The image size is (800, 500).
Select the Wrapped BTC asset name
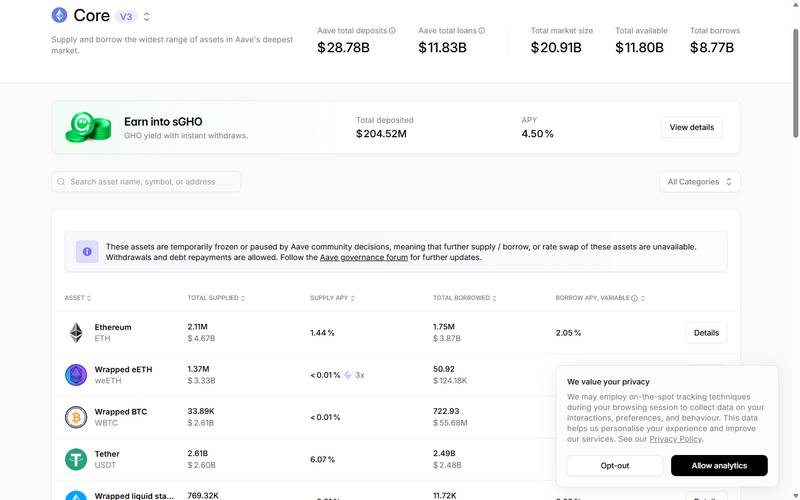coord(120,412)
